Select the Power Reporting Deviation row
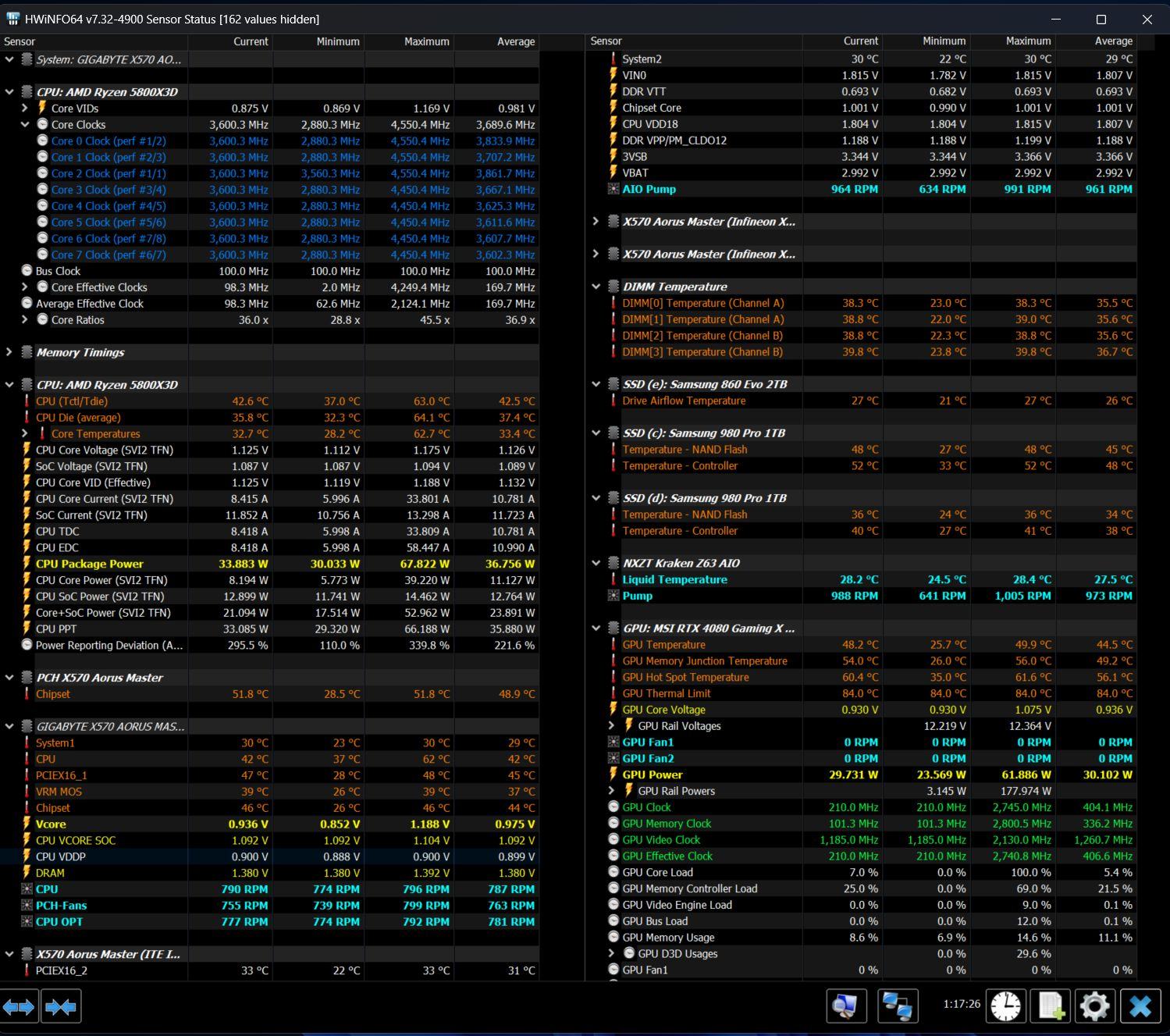This screenshot has width=1170, height=1036. tap(269, 645)
